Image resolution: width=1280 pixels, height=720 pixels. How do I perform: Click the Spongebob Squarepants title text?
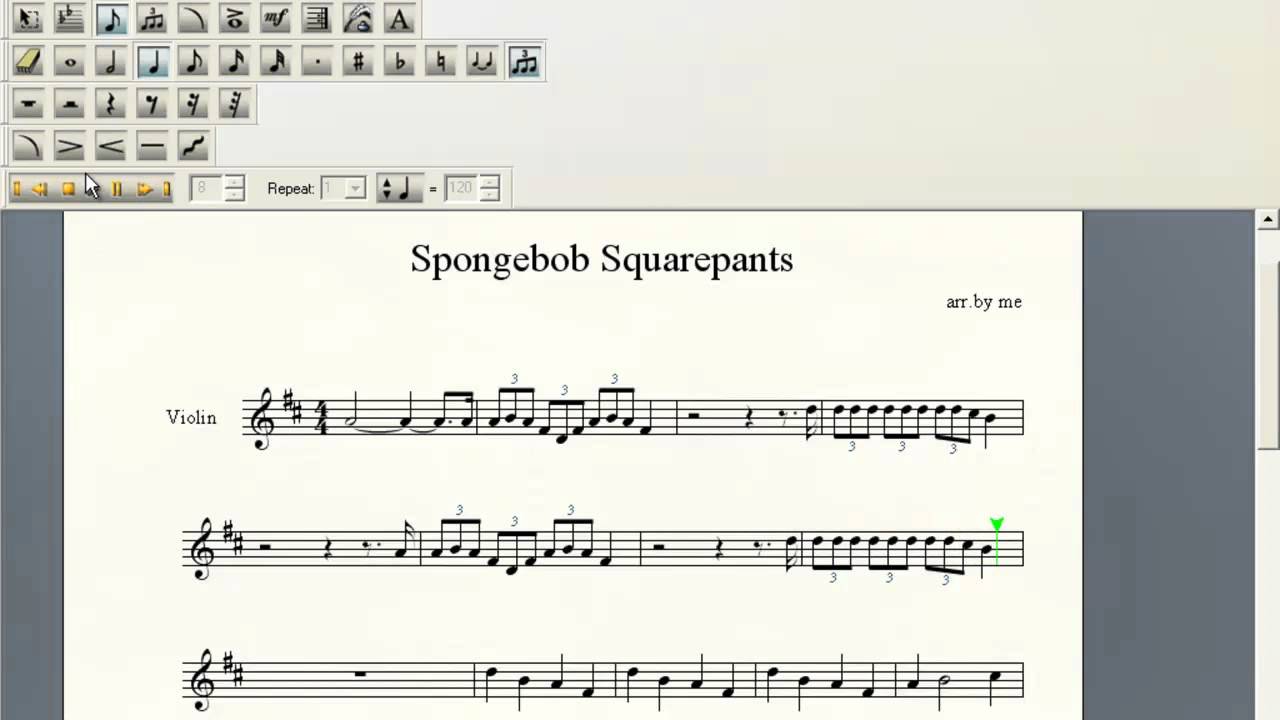click(x=602, y=260)
